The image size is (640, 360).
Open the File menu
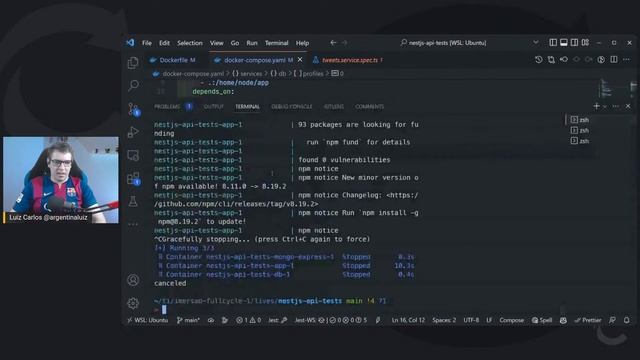click(x=147, y=43)
